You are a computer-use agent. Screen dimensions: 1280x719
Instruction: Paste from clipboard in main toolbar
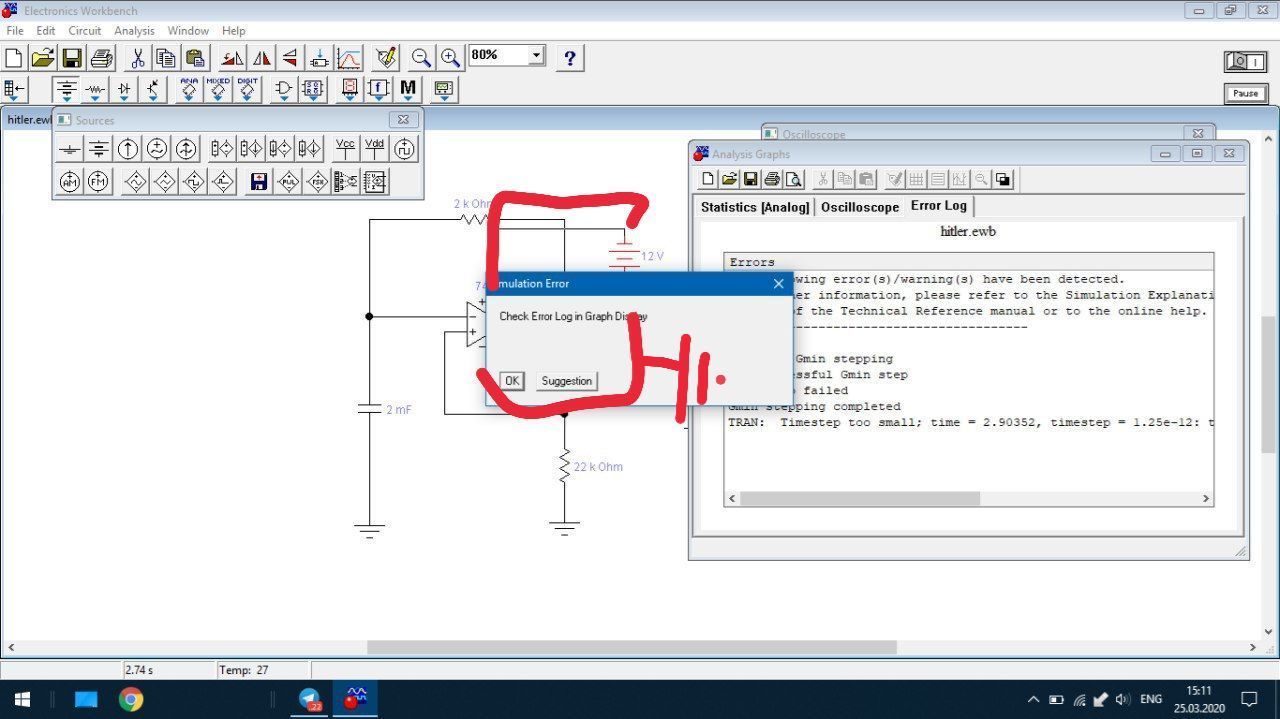pos(195,58)
